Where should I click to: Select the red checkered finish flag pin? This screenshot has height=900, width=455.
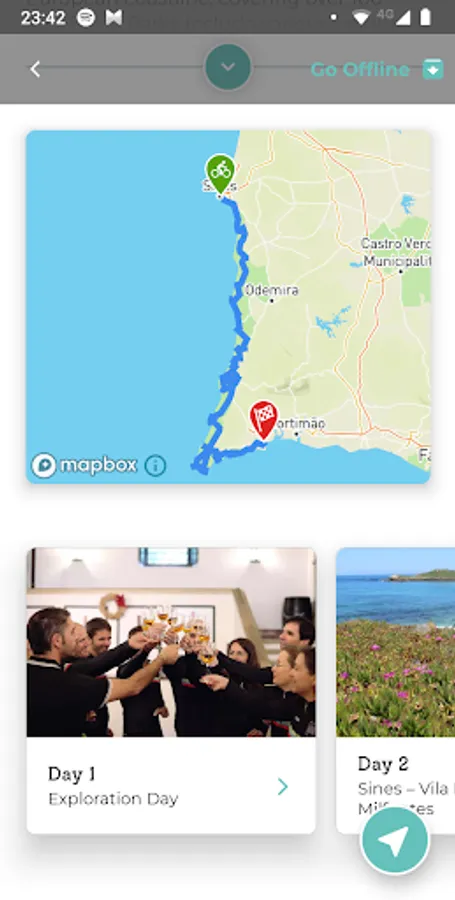coord(263,420)
